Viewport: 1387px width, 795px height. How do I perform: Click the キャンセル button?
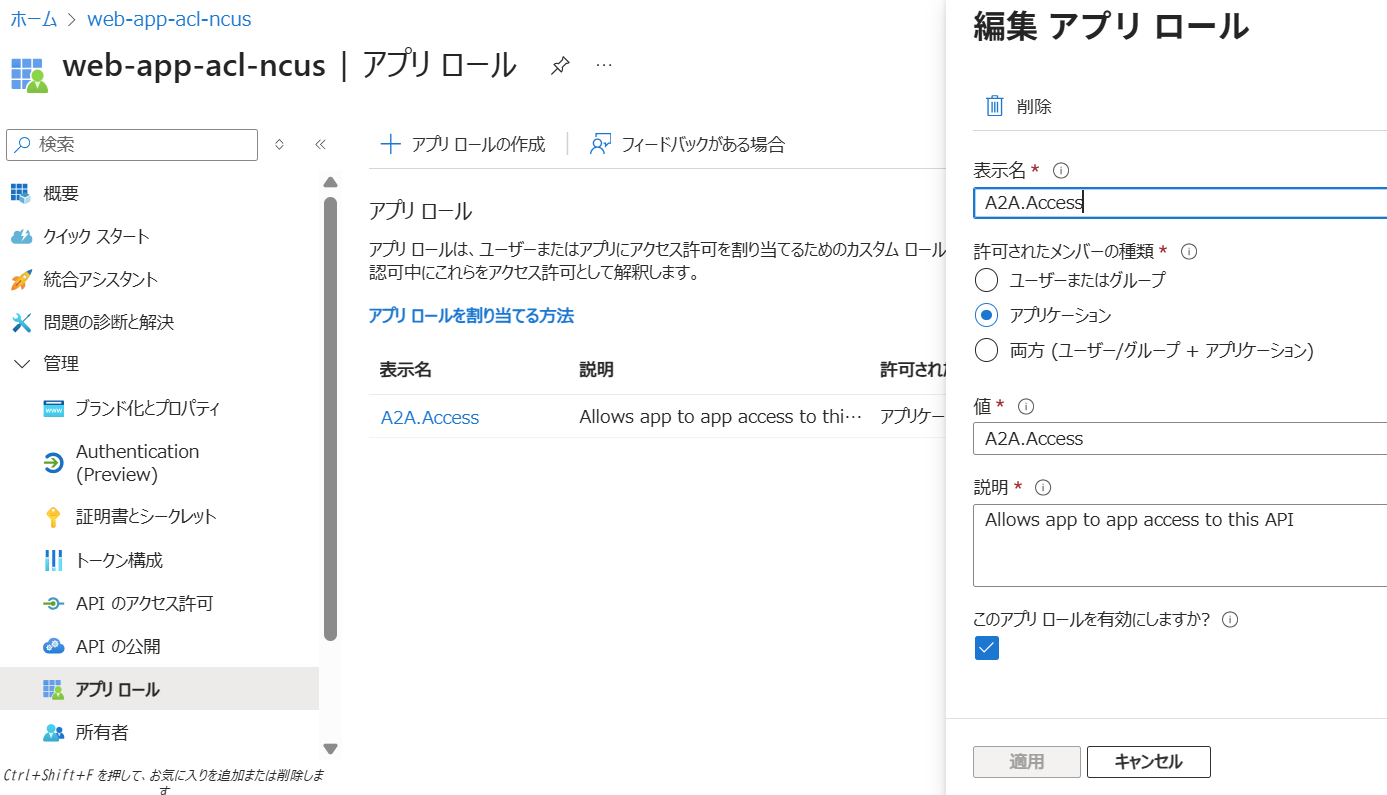pyautogui.click(x=1148, y=762)
